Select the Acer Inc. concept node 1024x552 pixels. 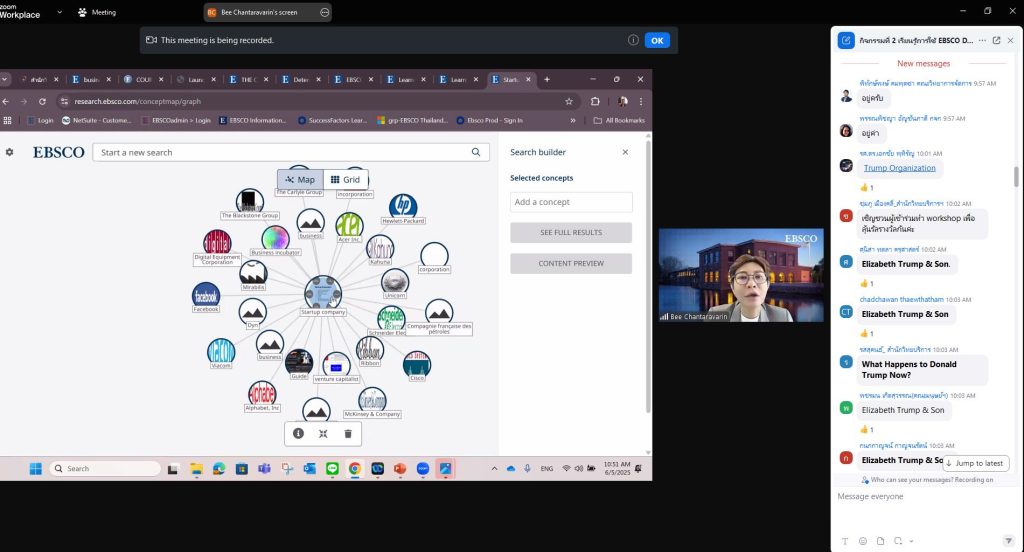point(349,225)
